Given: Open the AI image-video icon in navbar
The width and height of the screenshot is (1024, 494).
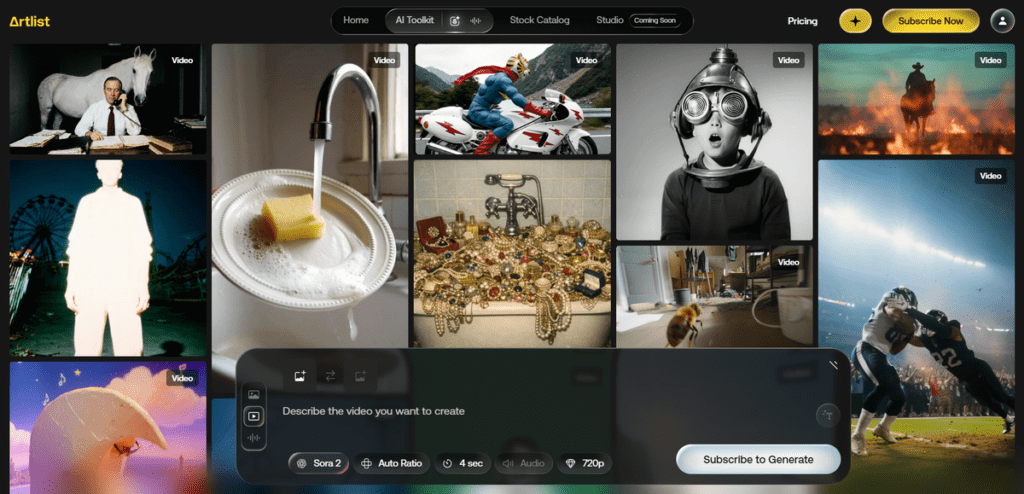Looking at the screenshot, I should [455, 20].
